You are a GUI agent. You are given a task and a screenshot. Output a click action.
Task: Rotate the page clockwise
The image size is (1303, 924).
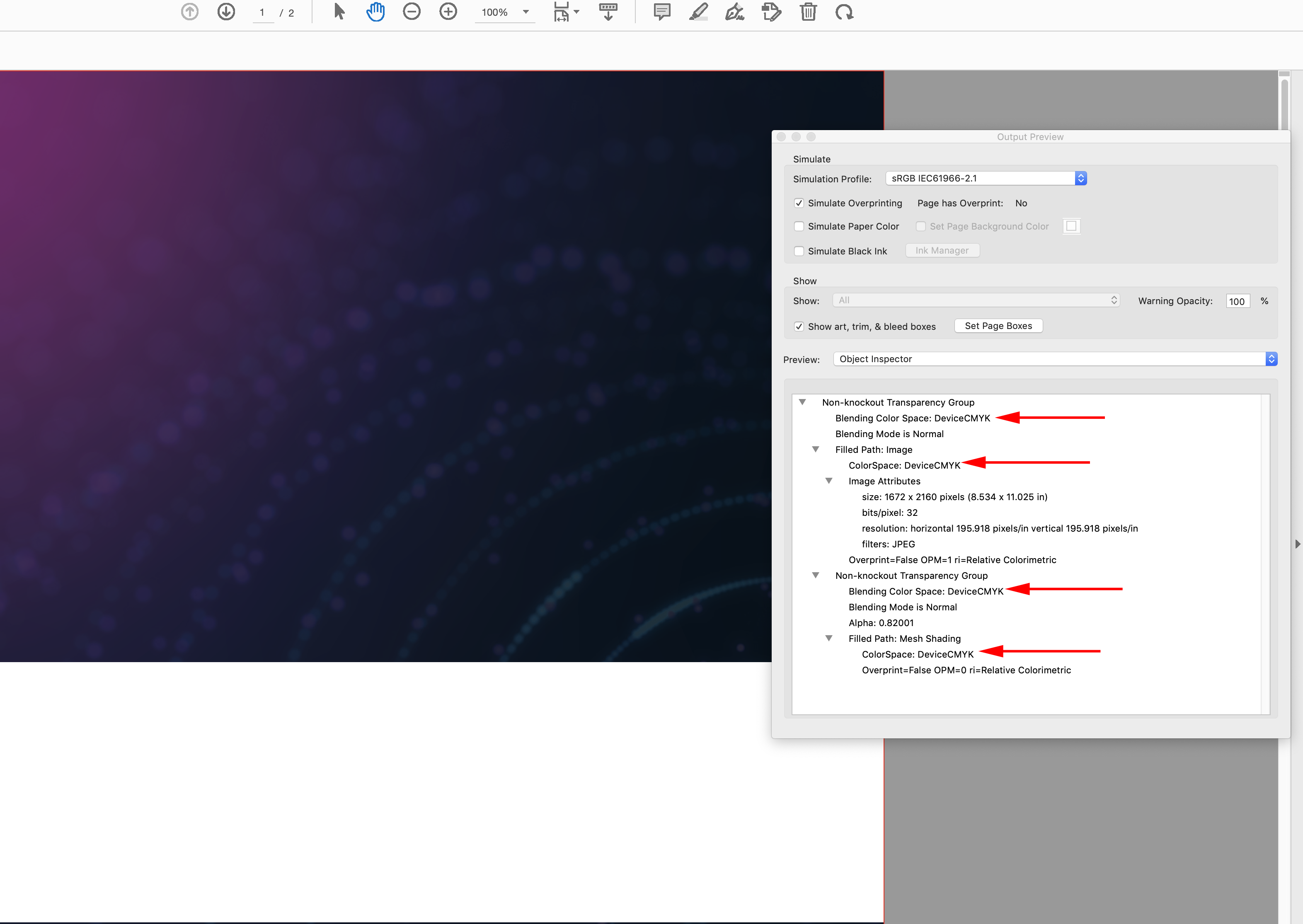tap(845, 12)
